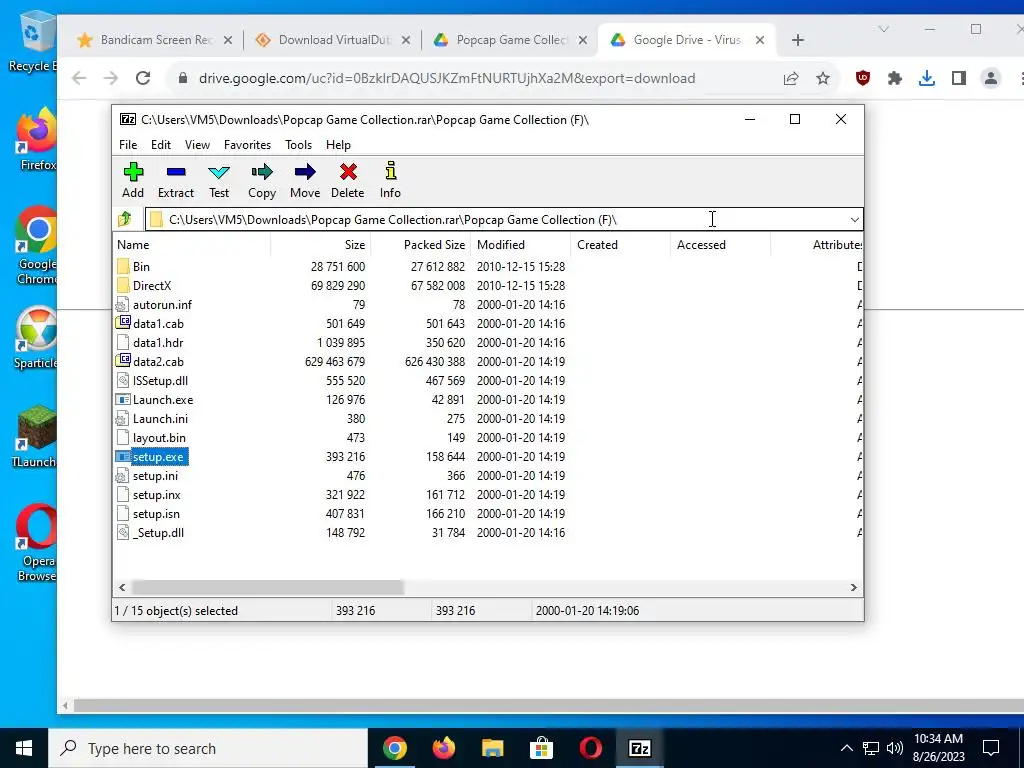Sort by the Packed Size column

(421, 245)
